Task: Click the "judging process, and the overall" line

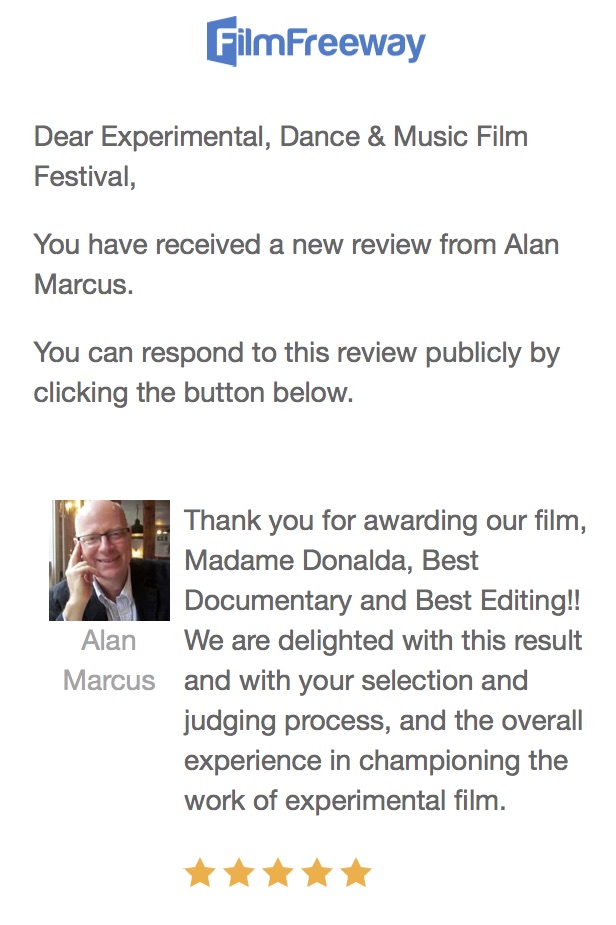Action: pyautogui.click(x=383, y=721)
